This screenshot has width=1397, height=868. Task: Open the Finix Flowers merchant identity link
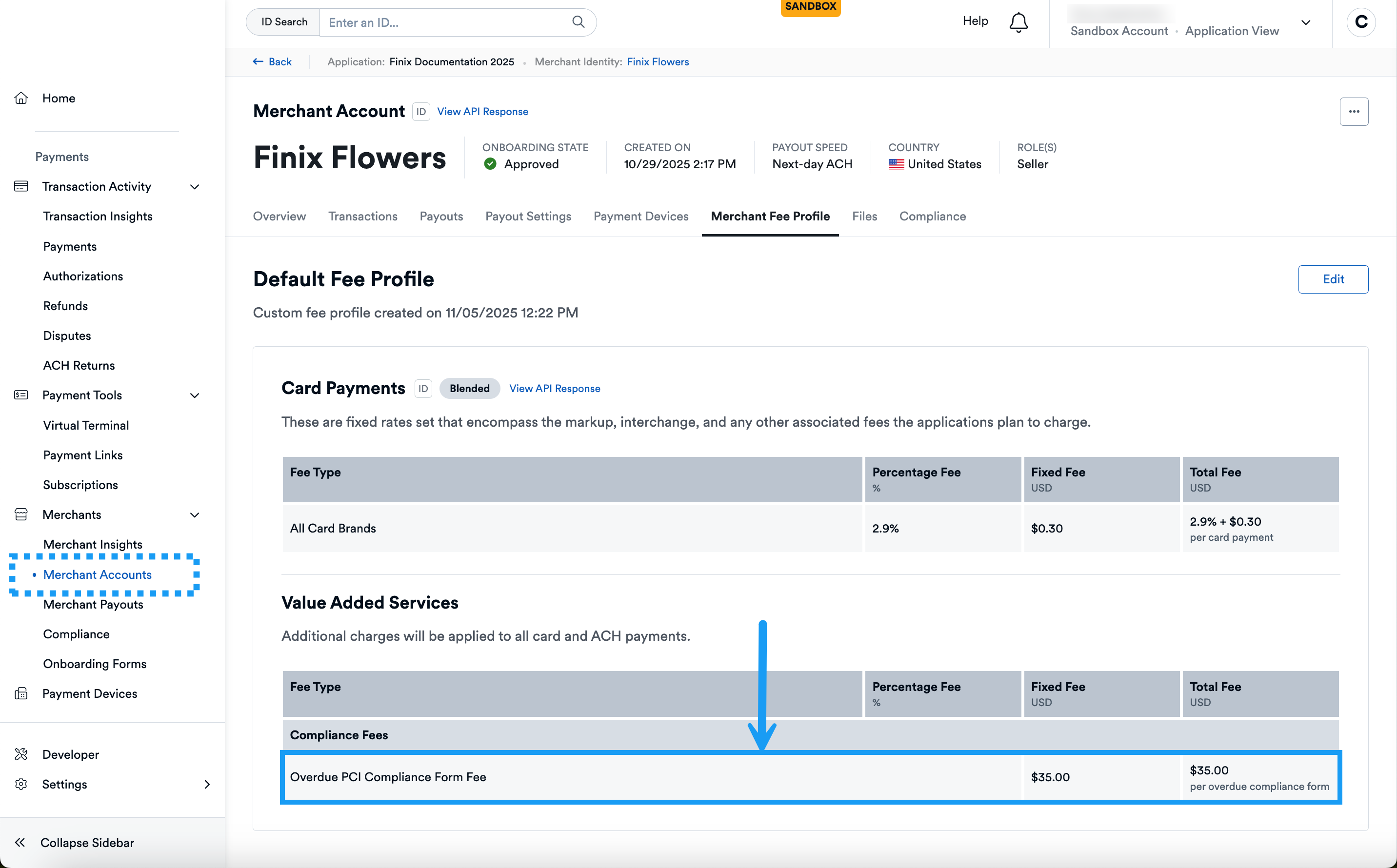tap(658, 62)
